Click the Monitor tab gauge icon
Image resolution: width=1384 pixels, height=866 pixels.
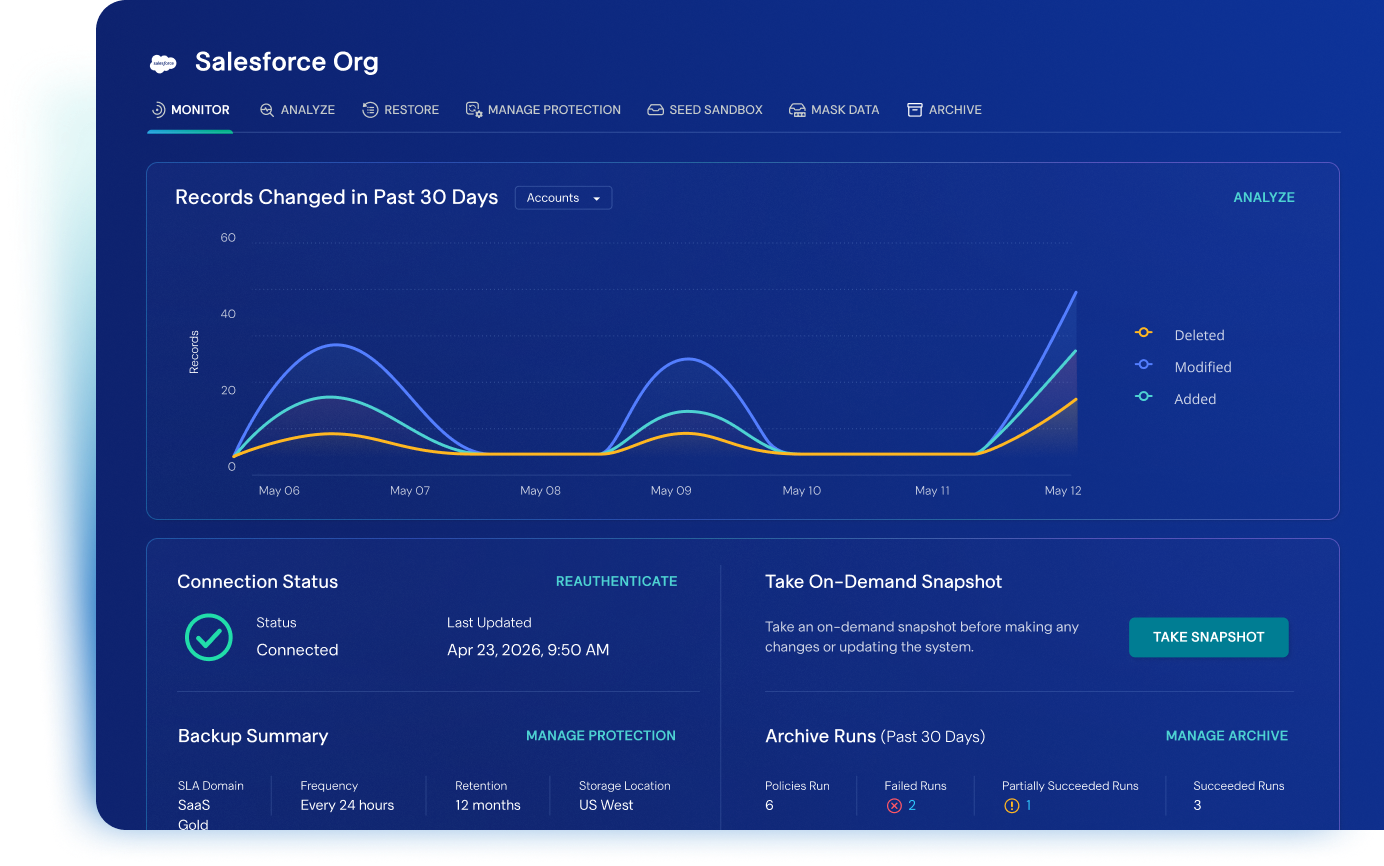[158, 110]
